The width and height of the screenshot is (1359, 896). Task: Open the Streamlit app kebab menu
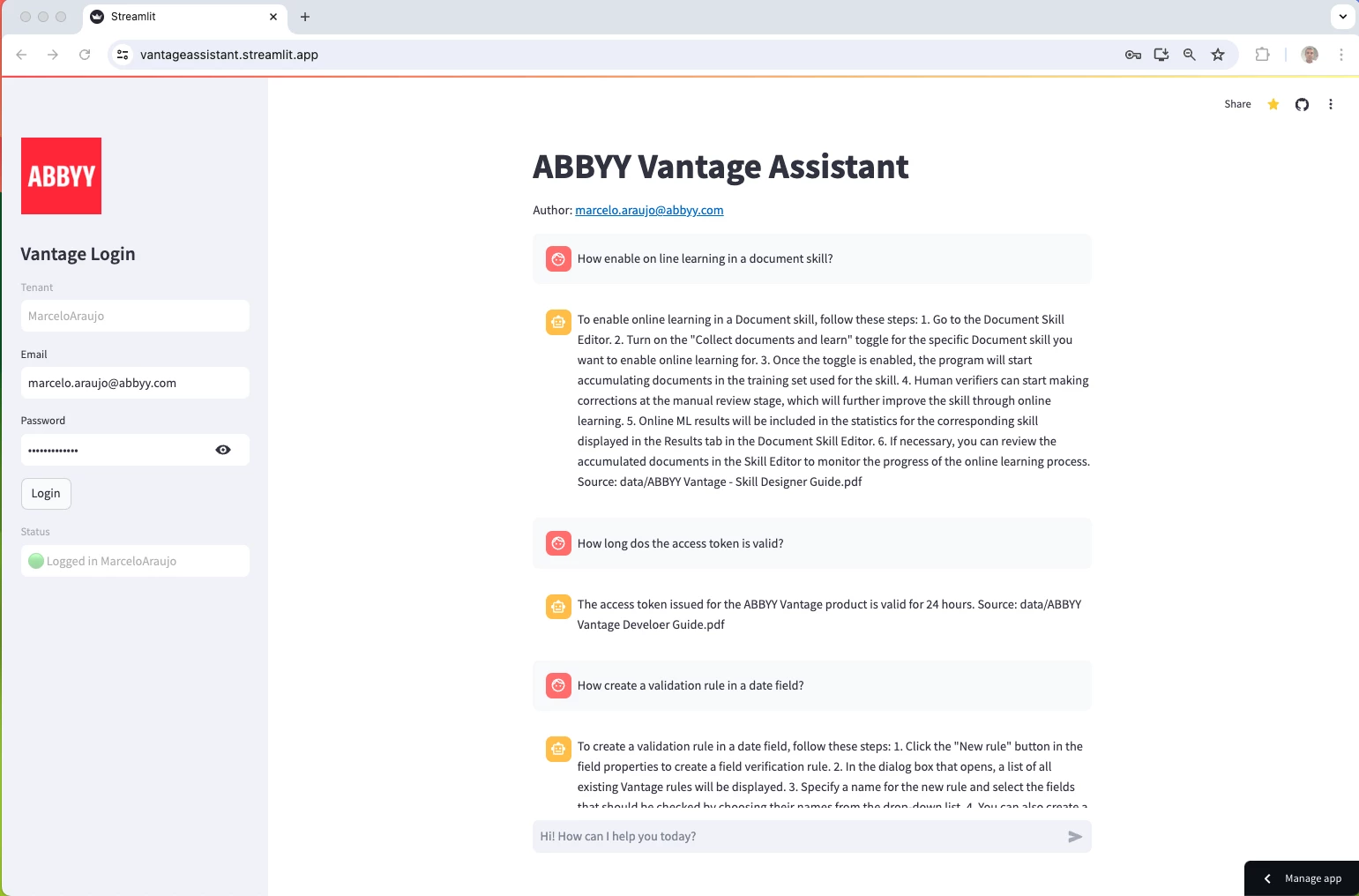1331,104
